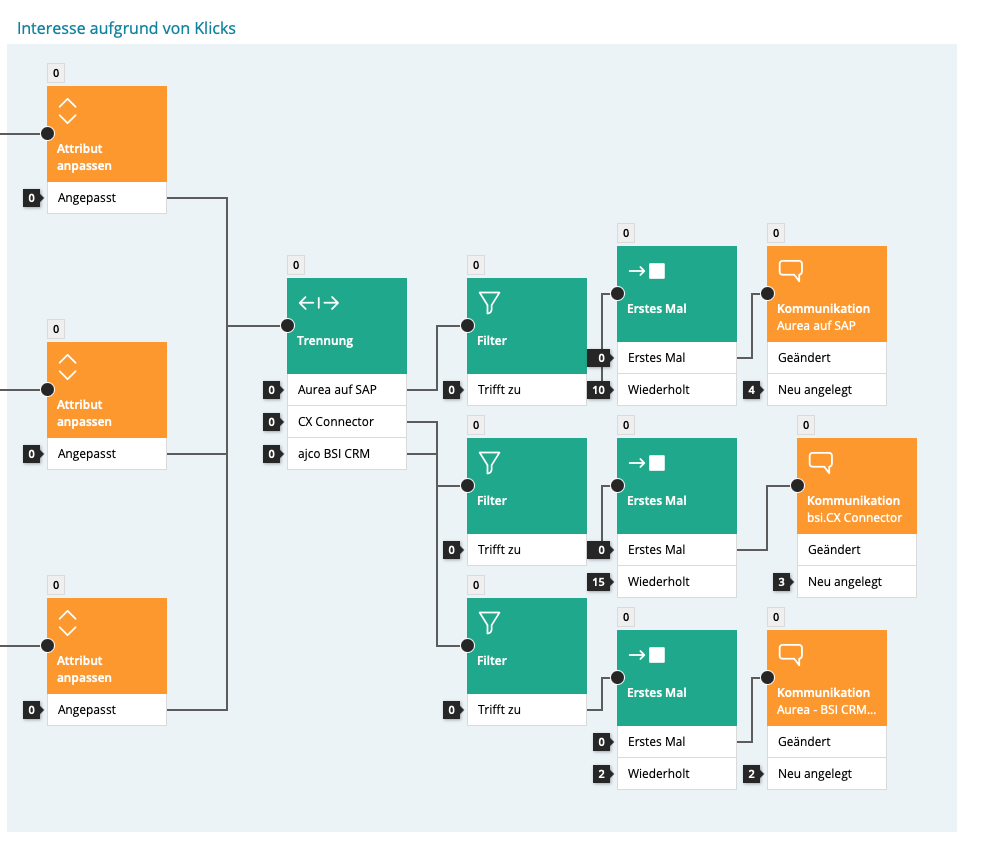Click the 'Interesse aufgrund von Klicks' heading
This screenshot has width=990, height=861.
tap(127, 28)
